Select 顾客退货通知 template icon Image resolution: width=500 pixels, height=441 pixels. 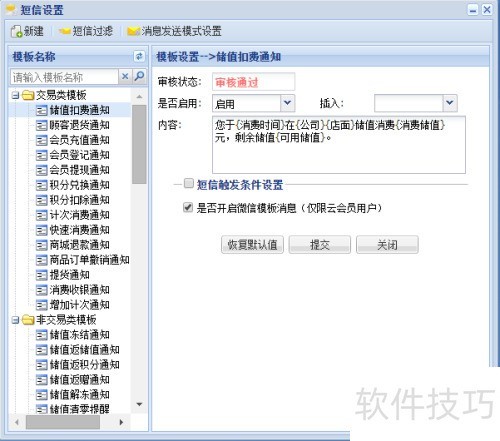click(41, 125)
